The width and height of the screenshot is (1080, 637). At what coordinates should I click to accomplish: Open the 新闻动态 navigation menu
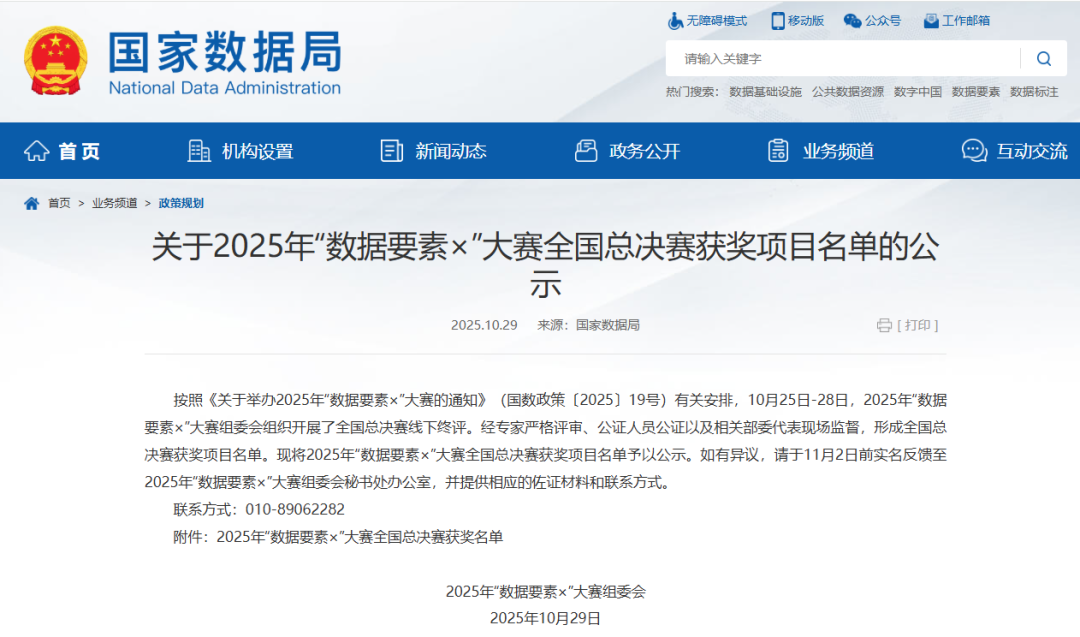[x=434, y=151]
